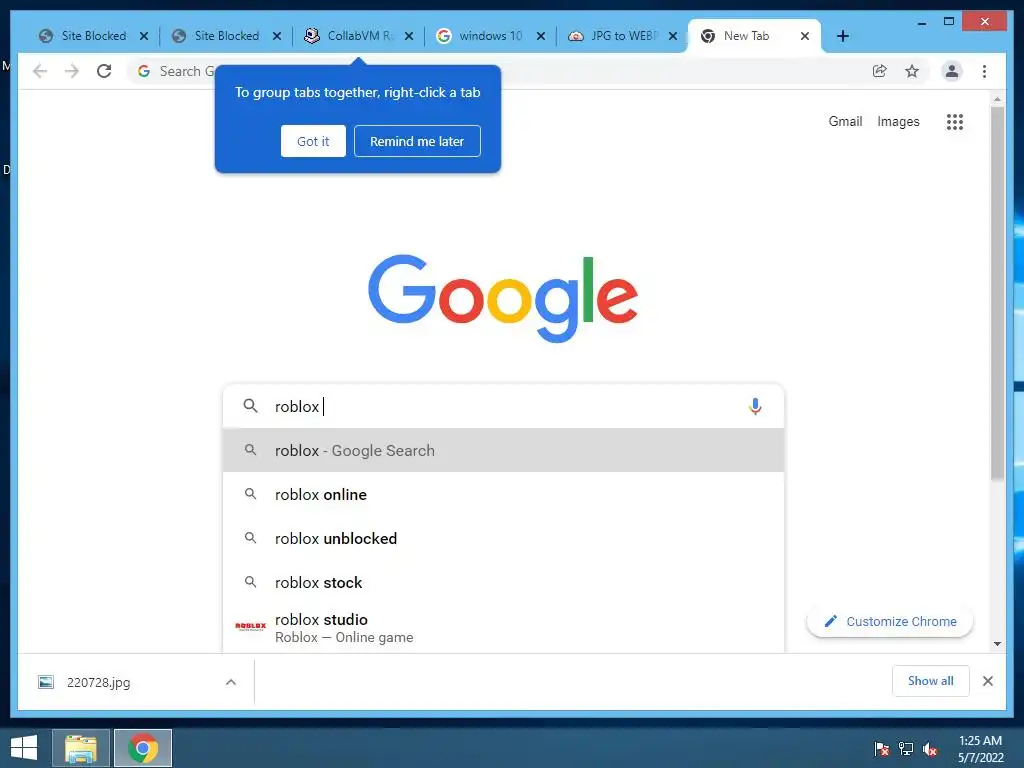Click the muted volume tray icon
The image size is (1024, 768).
click(x=930, y=749)
